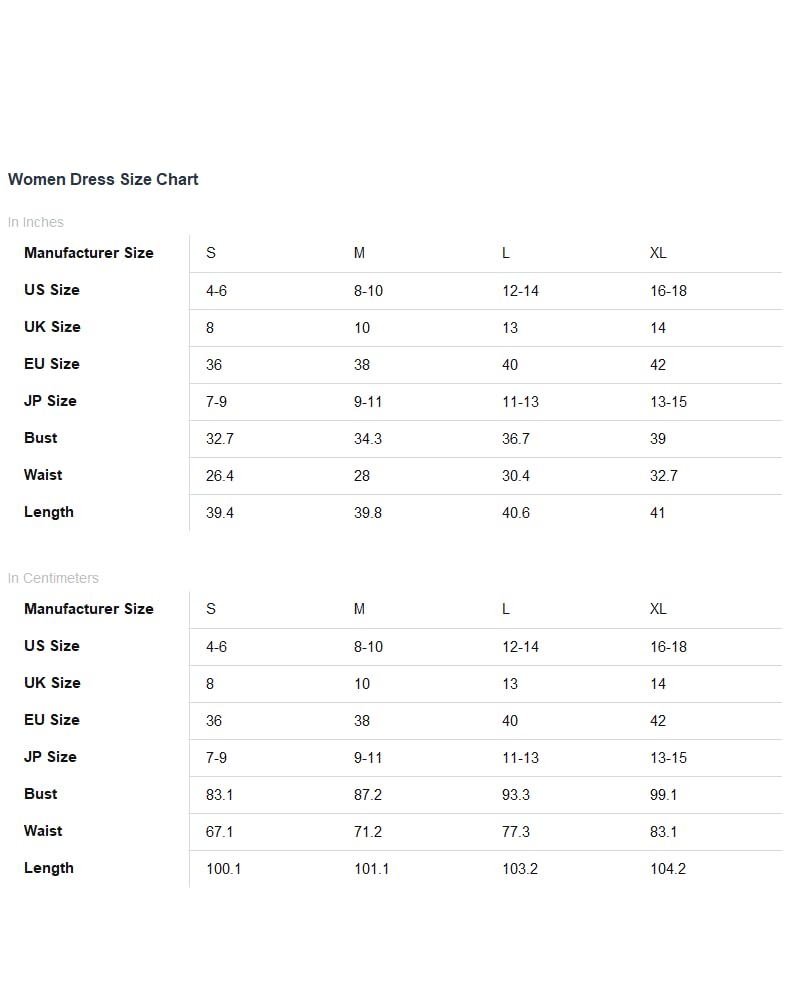
Task: Click JP Size 7-9 in the inches table
Action: (216, 402)
